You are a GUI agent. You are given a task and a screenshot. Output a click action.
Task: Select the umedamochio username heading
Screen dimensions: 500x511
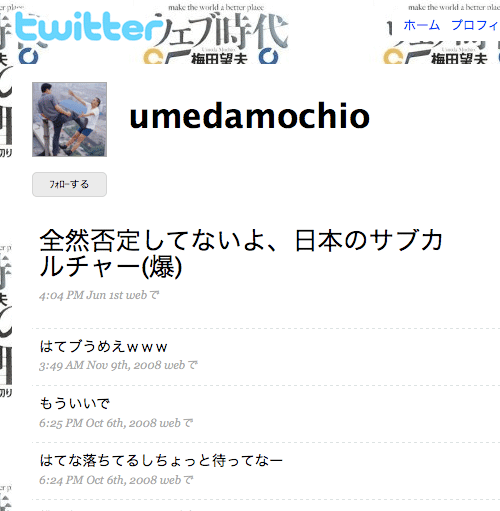coord(250,116)
